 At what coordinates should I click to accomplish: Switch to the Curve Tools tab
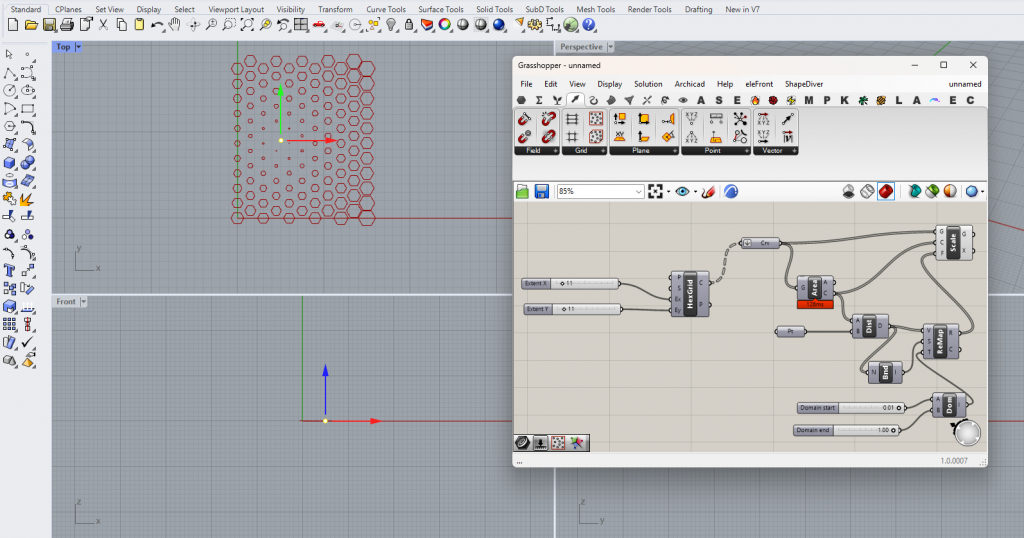tap(385, 9)
